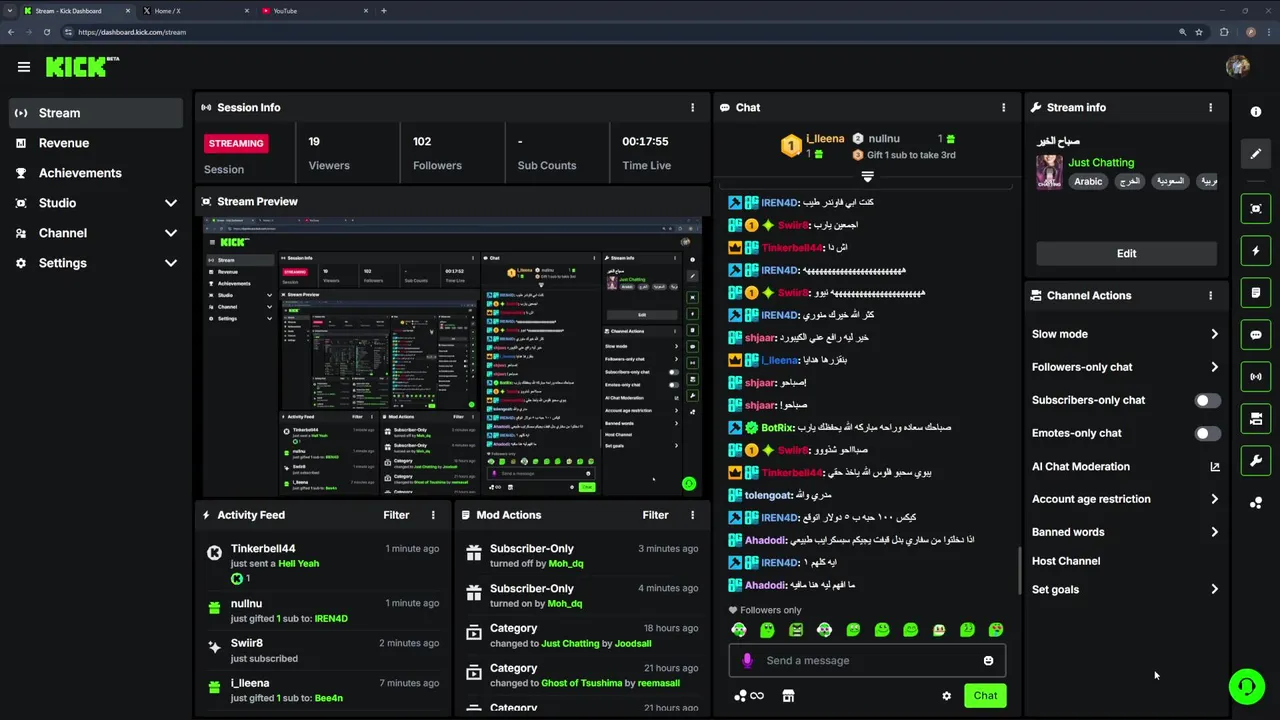Click Host Channel action
The height and width of the screenshot is (720, 1280).
point(1066,561)
